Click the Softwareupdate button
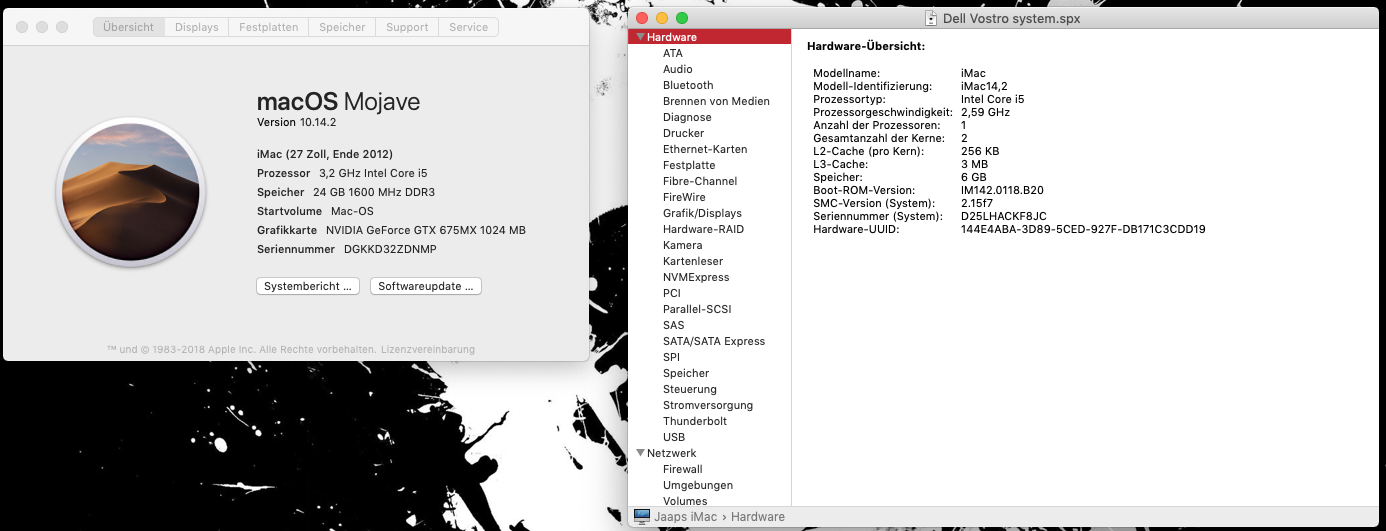Viewport: 1386px width, 531px height. (426, 286)
